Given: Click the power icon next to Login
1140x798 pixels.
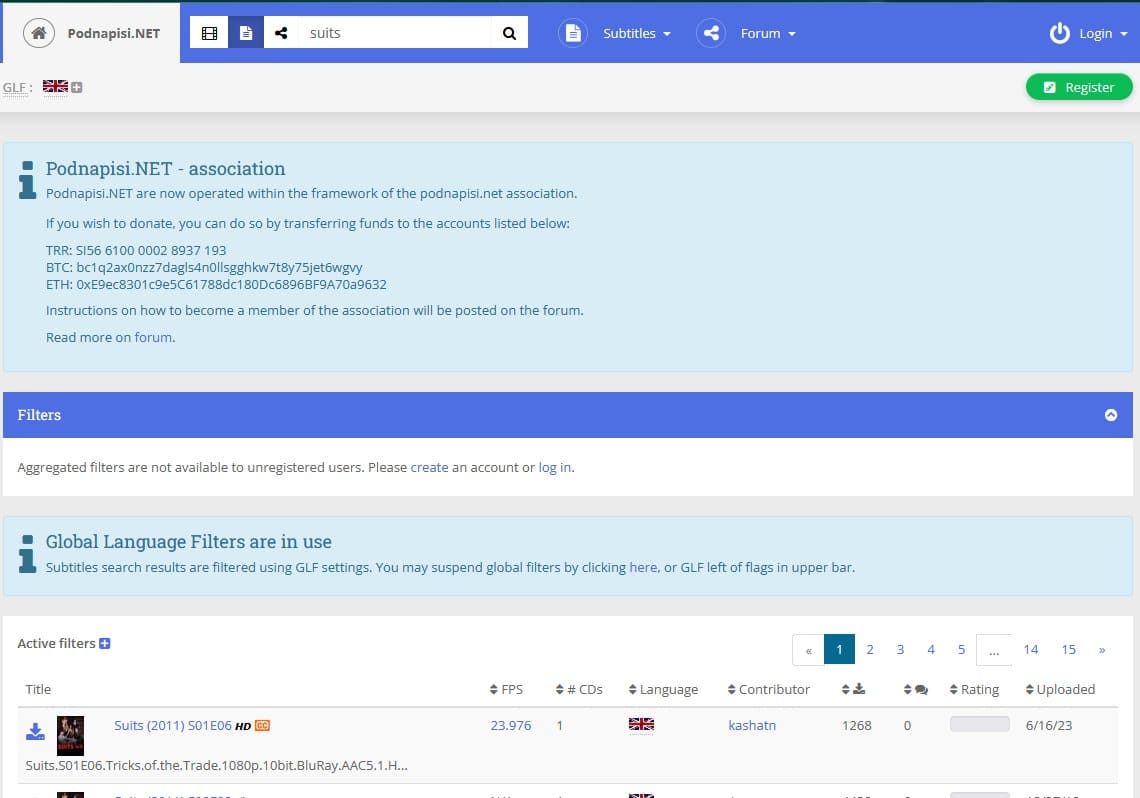Looking at the screenshot, I should 1059,33.
